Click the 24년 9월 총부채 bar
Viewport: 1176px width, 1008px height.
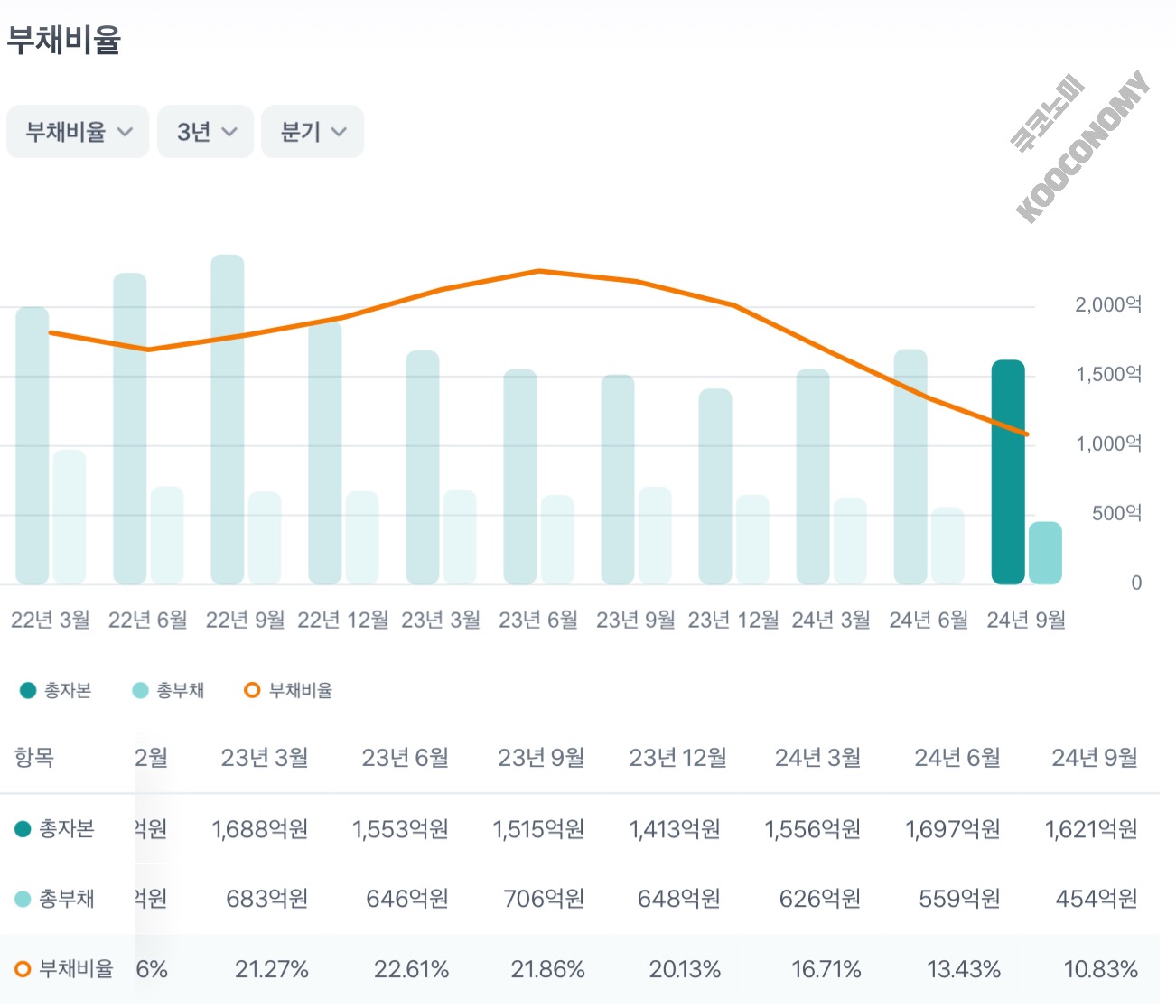coord(1045,553)
